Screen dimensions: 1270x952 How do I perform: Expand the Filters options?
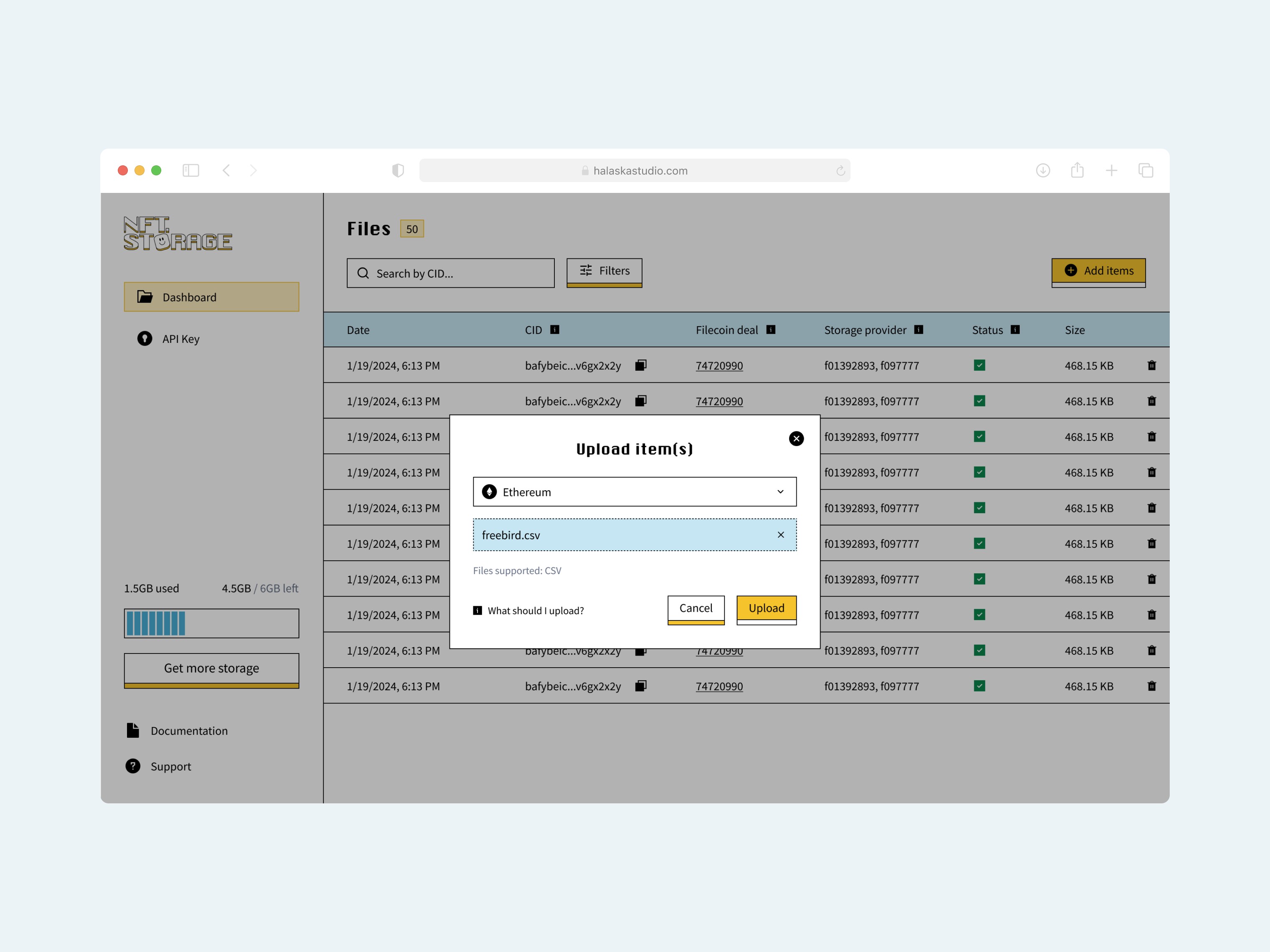(604, 271)
